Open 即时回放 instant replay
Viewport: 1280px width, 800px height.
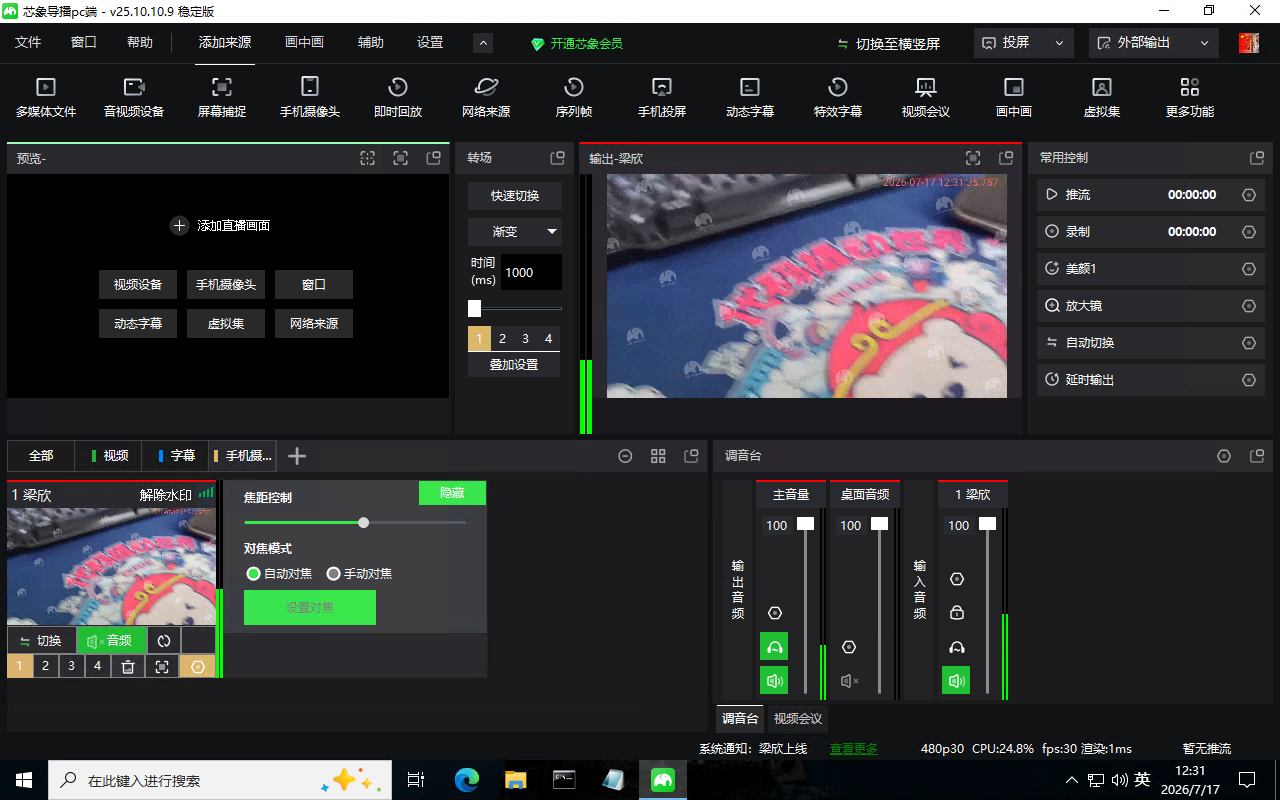click(398, 97)
